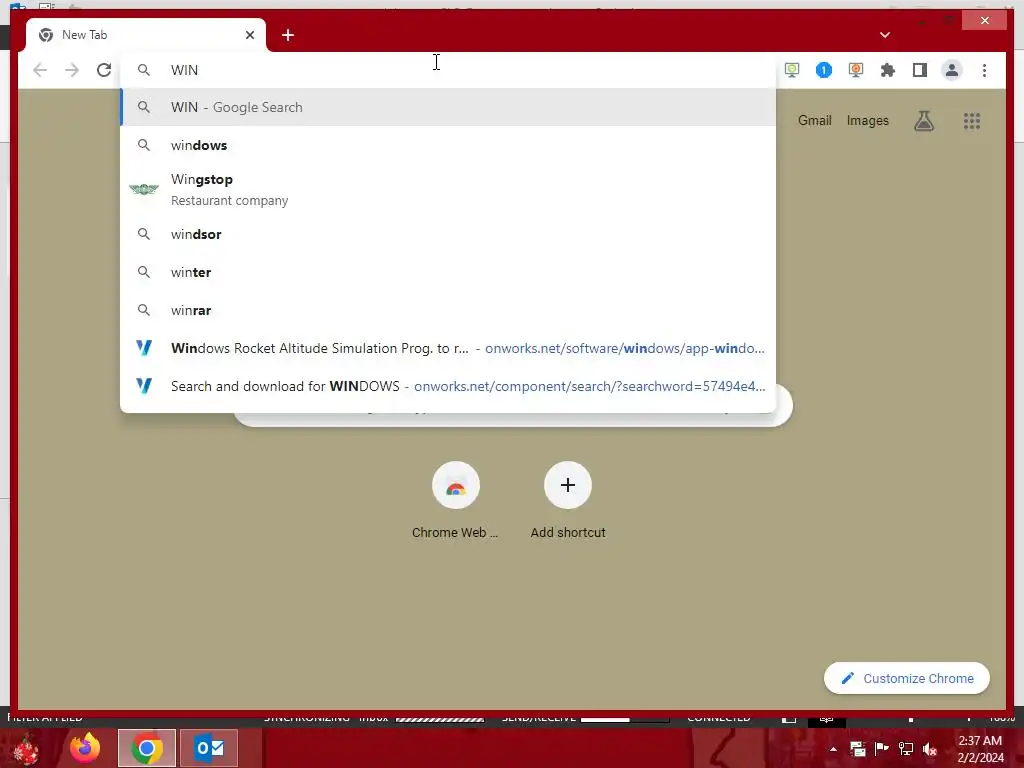Open the Extensions puzzle piece menu

(x=888, y=70)
